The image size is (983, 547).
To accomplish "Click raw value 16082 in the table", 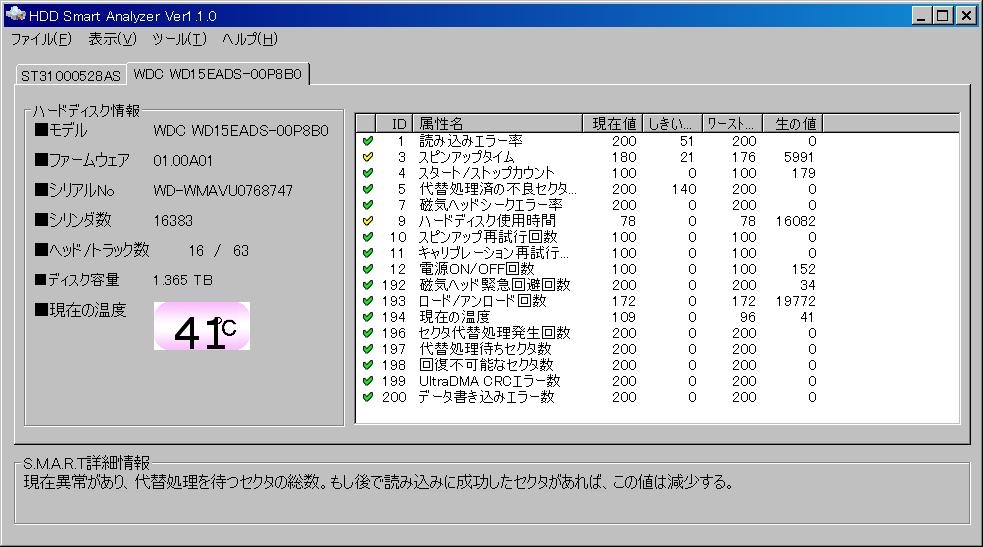I will [796, 221].
